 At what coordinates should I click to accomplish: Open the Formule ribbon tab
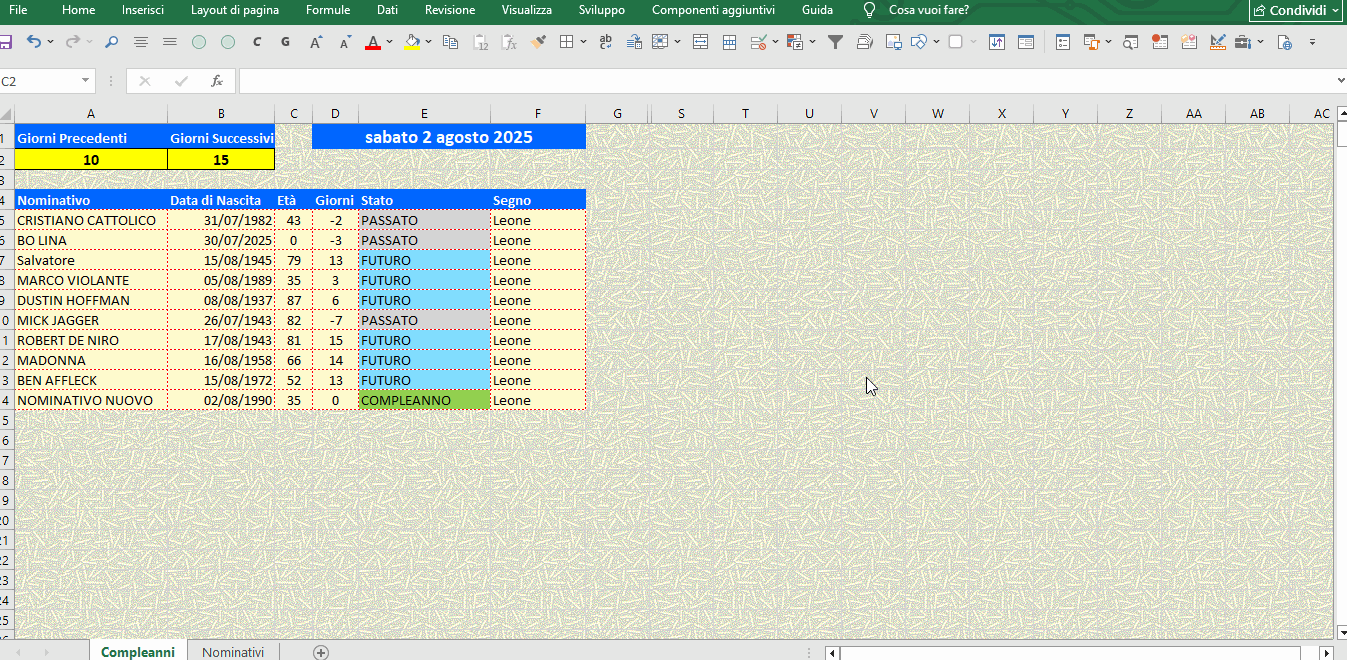tap(328, 10)
